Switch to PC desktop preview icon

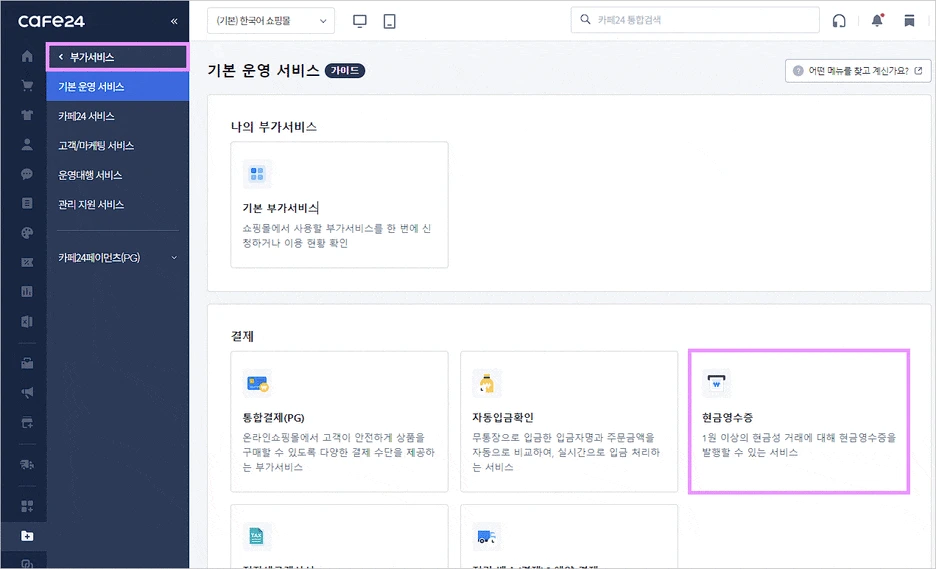[x=359, y=21]
